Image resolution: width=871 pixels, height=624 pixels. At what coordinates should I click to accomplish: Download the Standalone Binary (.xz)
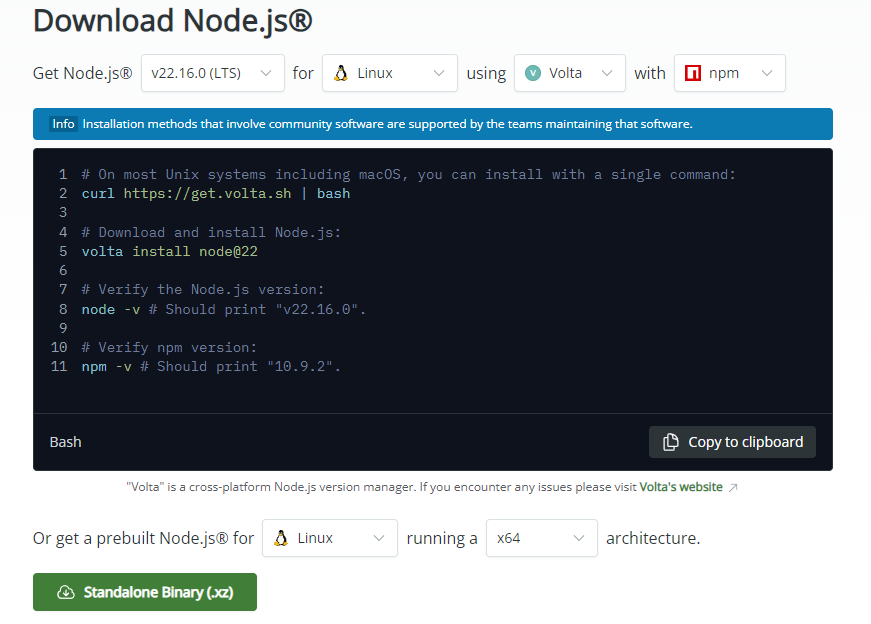click(145, 592)
